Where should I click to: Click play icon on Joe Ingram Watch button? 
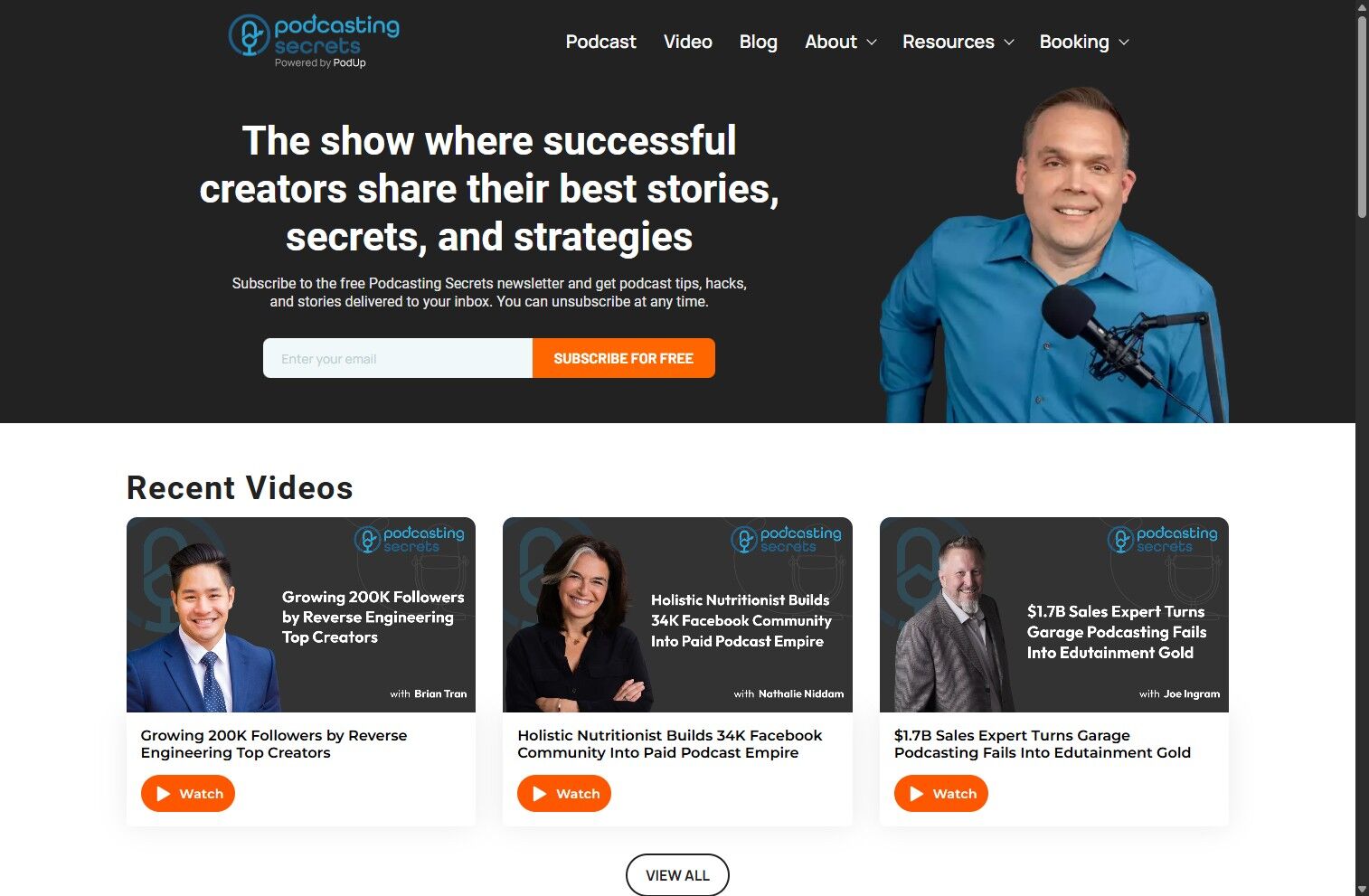[x=917, y=794]
